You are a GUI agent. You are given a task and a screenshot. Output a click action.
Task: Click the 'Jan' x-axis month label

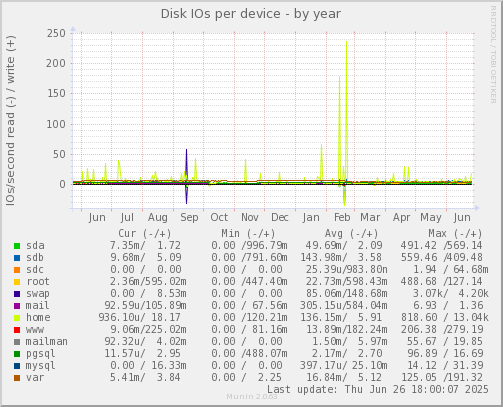click(311, 218)
